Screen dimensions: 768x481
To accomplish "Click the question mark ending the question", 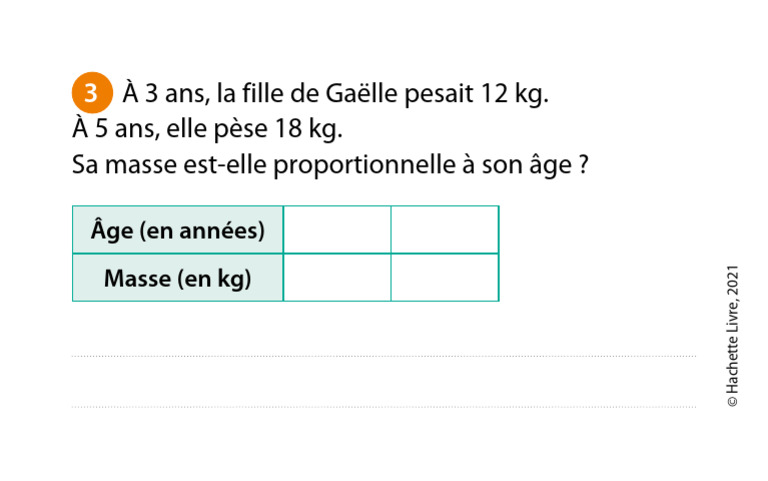I will point(582,164).
